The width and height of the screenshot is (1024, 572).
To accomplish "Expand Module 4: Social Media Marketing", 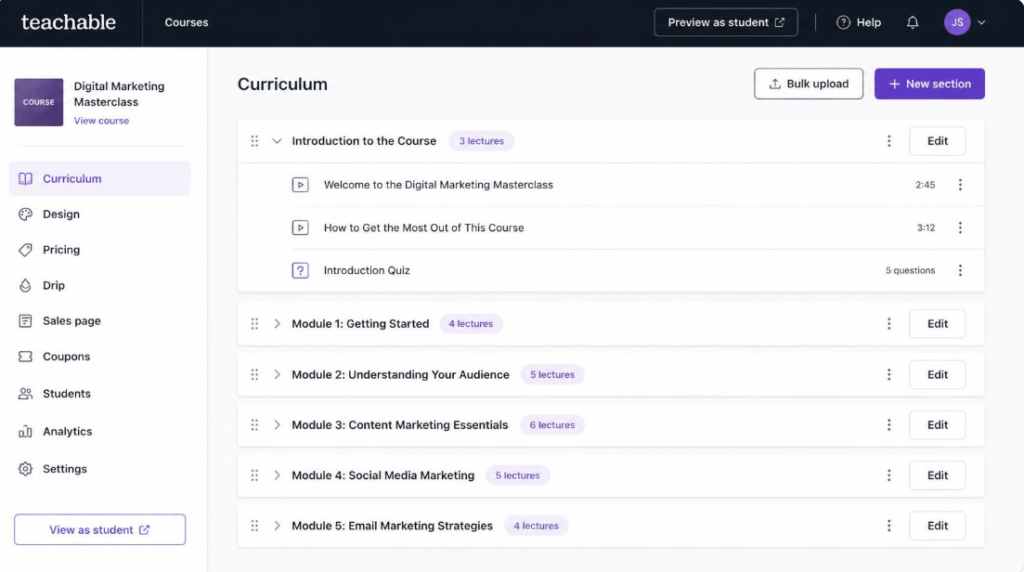I will pyautogui.click(x=277, y=475).
